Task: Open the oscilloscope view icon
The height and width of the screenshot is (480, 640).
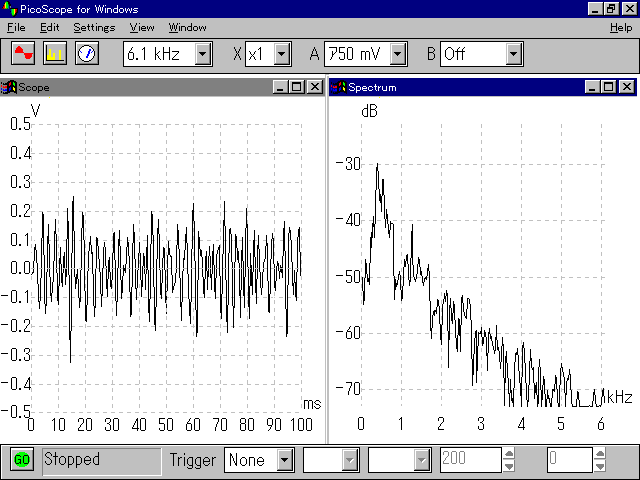Action: [x=23, y=53]
